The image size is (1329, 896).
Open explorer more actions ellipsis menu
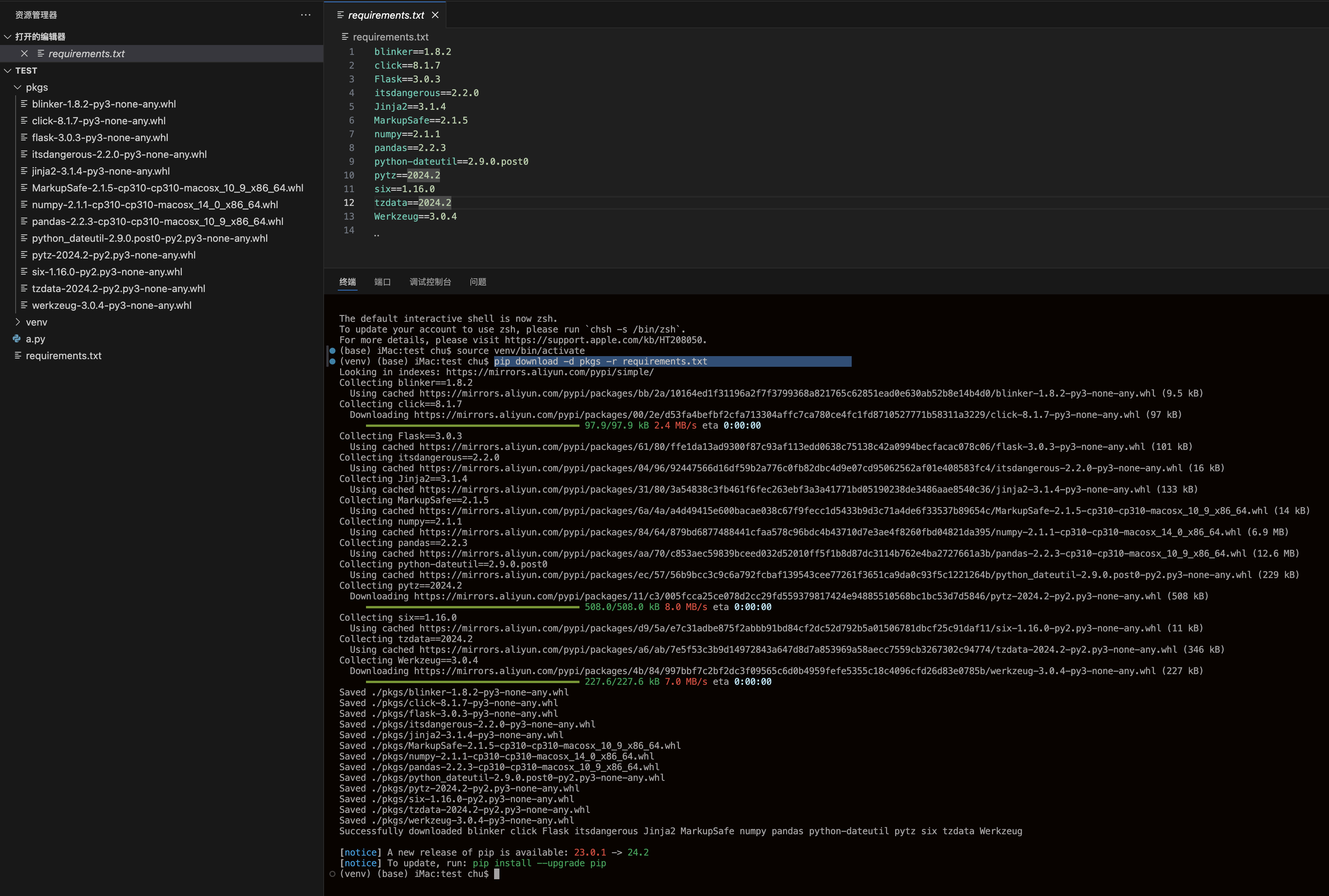[x=306, y=15]
